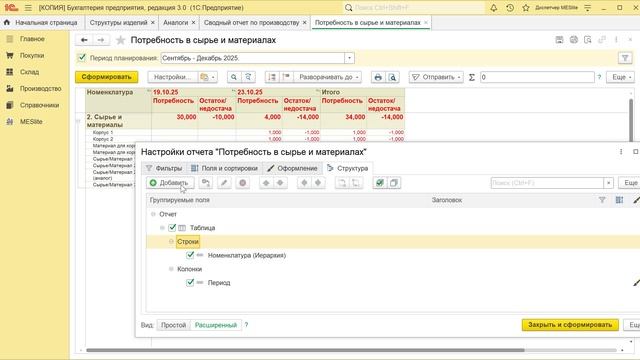Image resolution: width=640 pixels, height=360 pixels.
Task: Open Структуры изделий tab
Action: 118,23
